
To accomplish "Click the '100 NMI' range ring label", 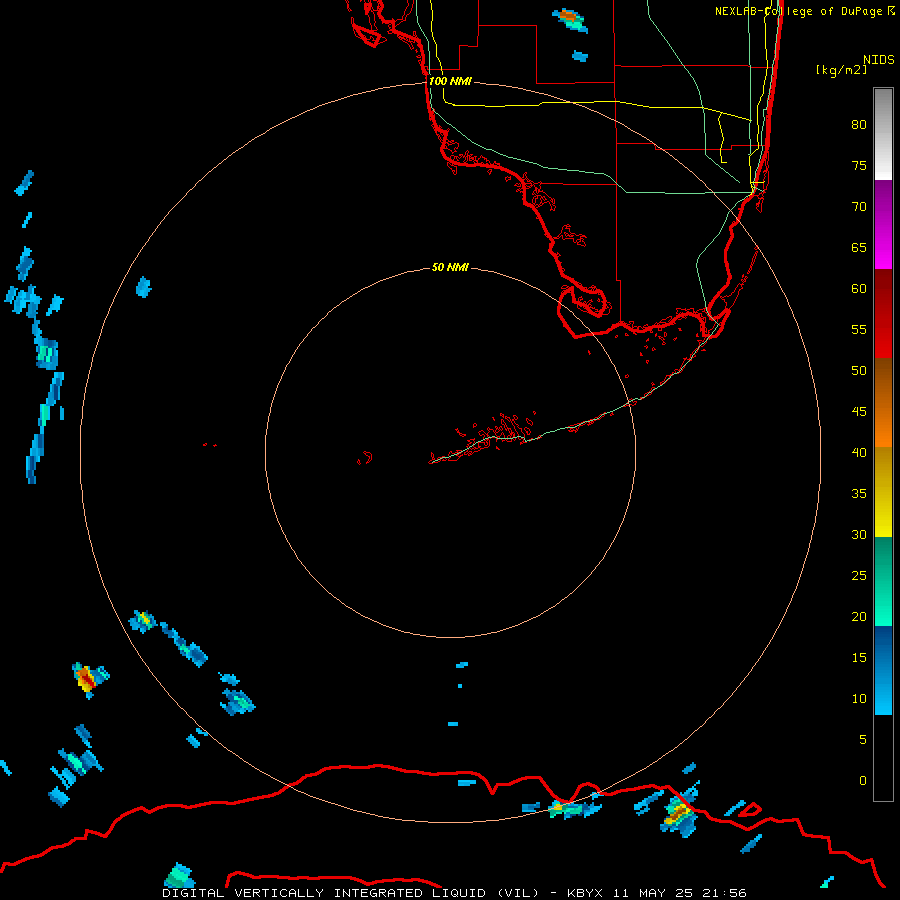I will tap(450, 81).
